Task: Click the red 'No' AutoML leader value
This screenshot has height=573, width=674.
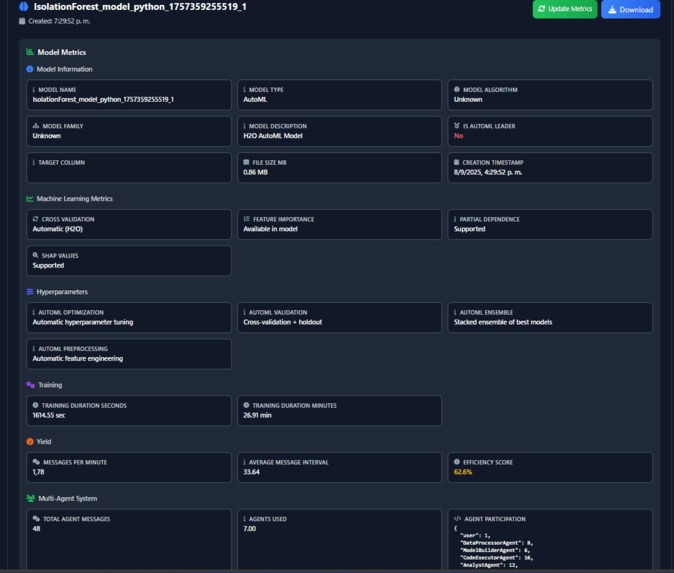Action: (459, 136)
